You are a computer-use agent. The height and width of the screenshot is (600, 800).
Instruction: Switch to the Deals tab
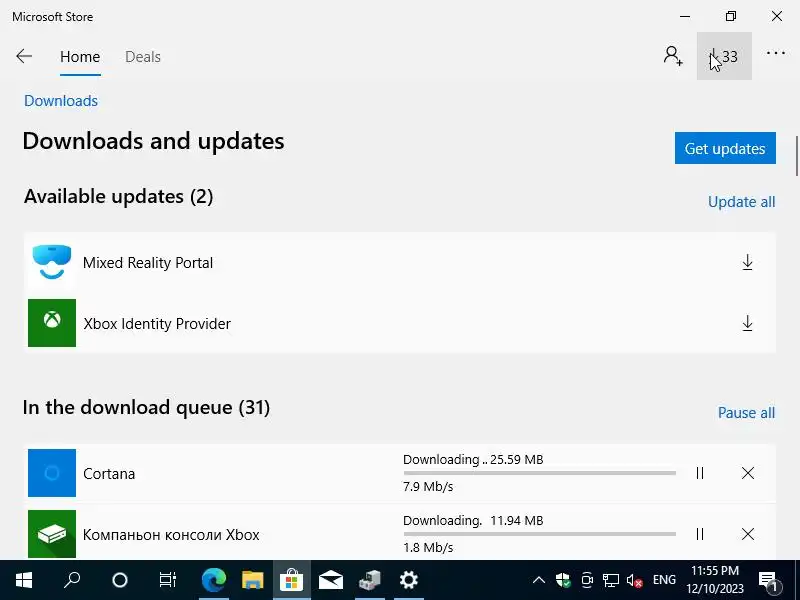pyautogui.click(x=143, y=57)
